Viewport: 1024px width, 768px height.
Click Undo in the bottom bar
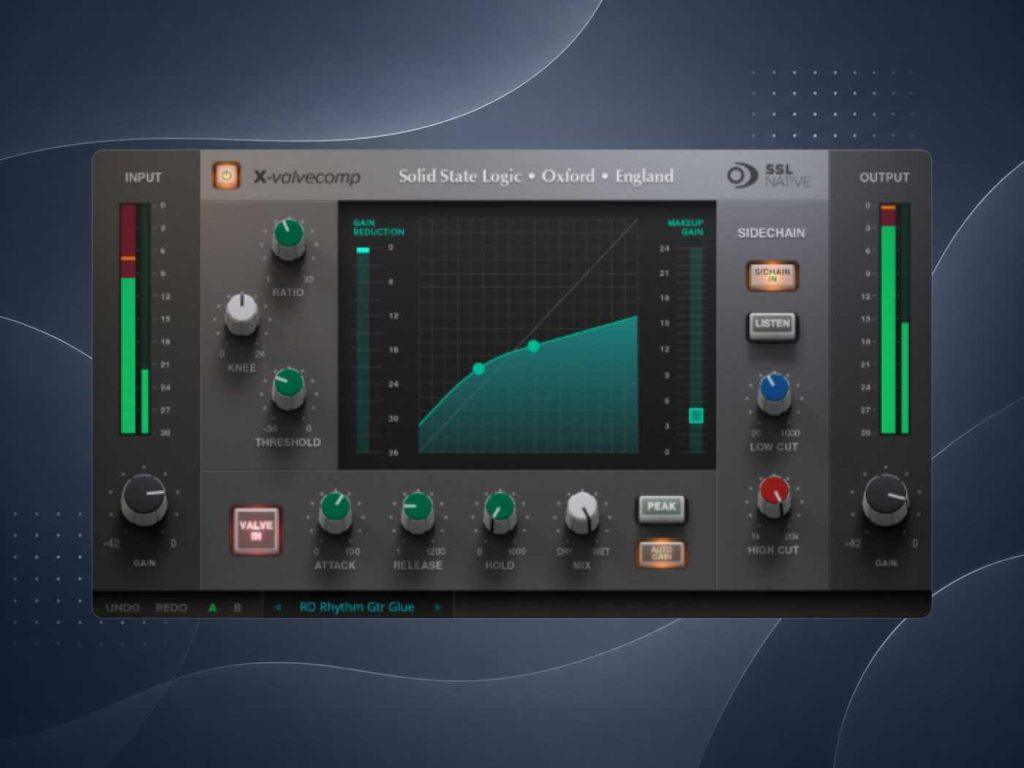123,607
